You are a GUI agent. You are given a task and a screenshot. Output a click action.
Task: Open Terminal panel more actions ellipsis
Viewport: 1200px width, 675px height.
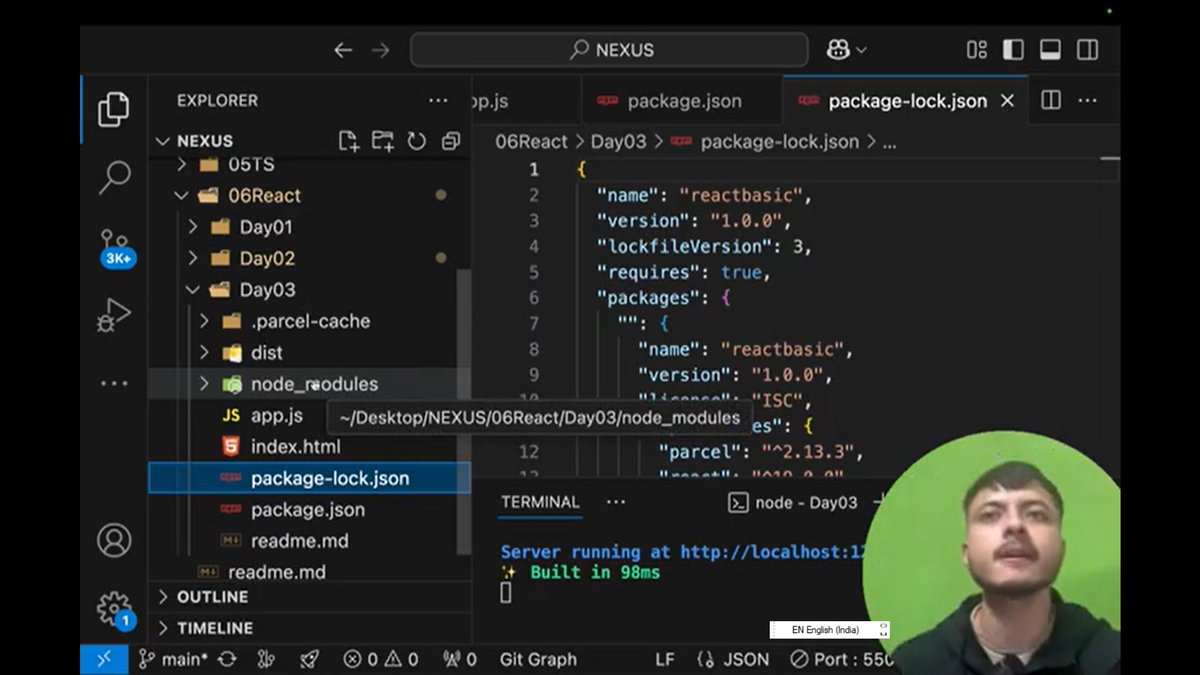pyautogui.click(x=615, y=502)
